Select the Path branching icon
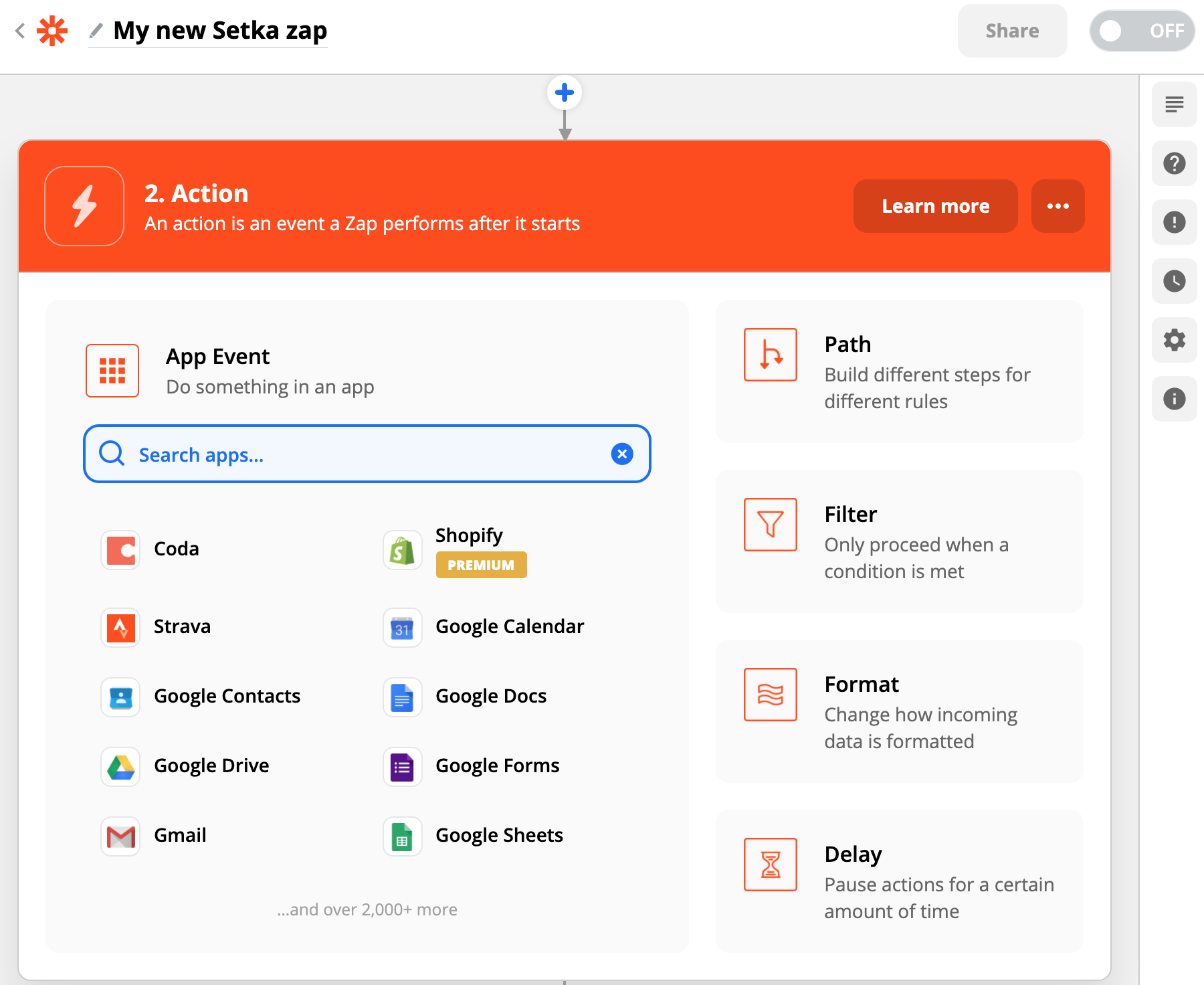The image size is (1204, 985). click(x=771, y=355)
